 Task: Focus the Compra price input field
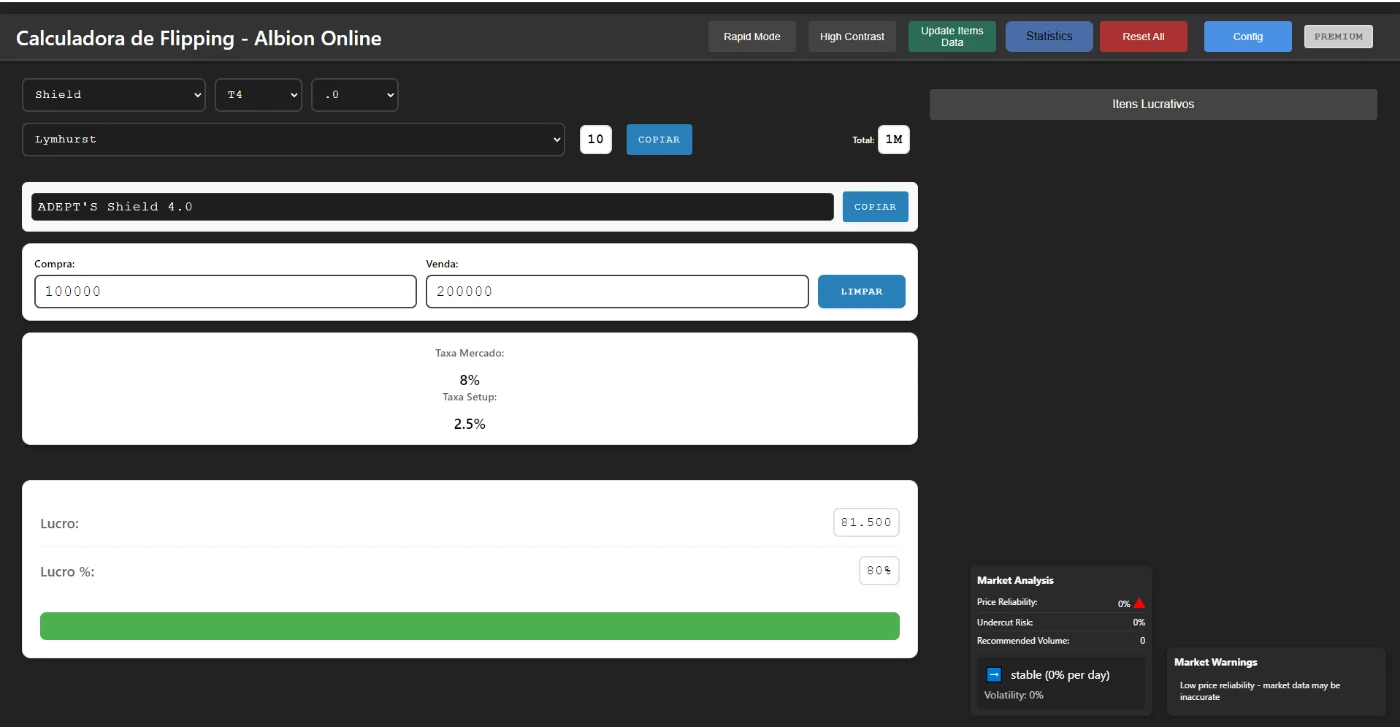(225, 292)
